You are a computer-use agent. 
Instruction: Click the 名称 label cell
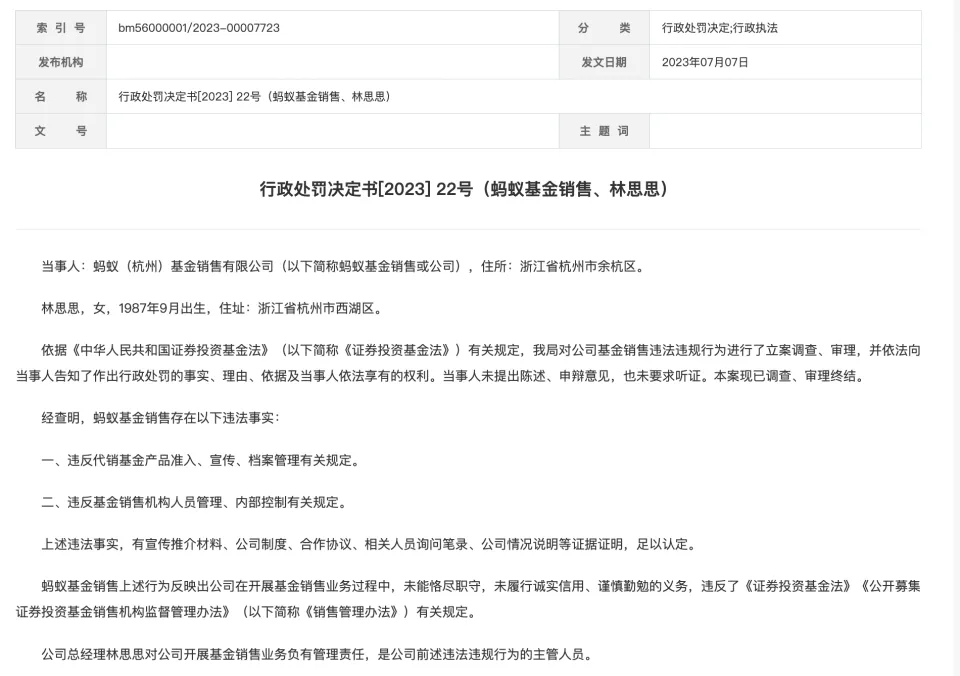coord(60,97)
